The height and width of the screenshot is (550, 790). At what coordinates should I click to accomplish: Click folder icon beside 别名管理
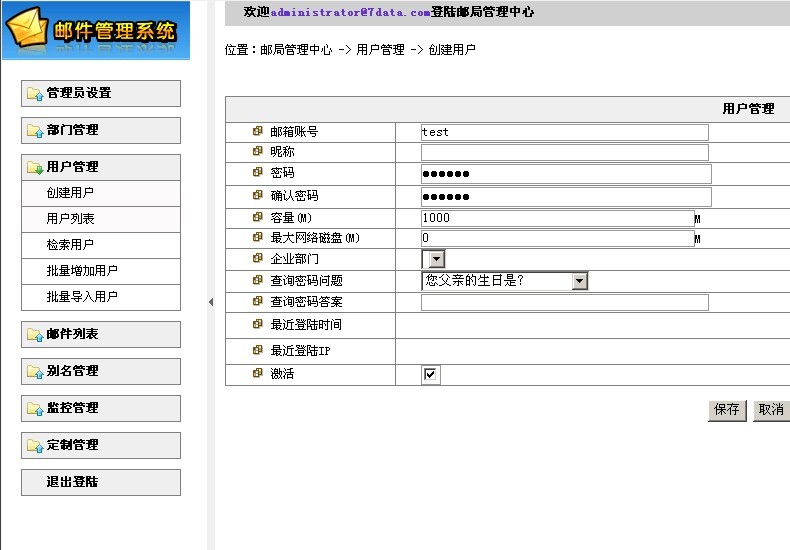[x=35, y=372]
